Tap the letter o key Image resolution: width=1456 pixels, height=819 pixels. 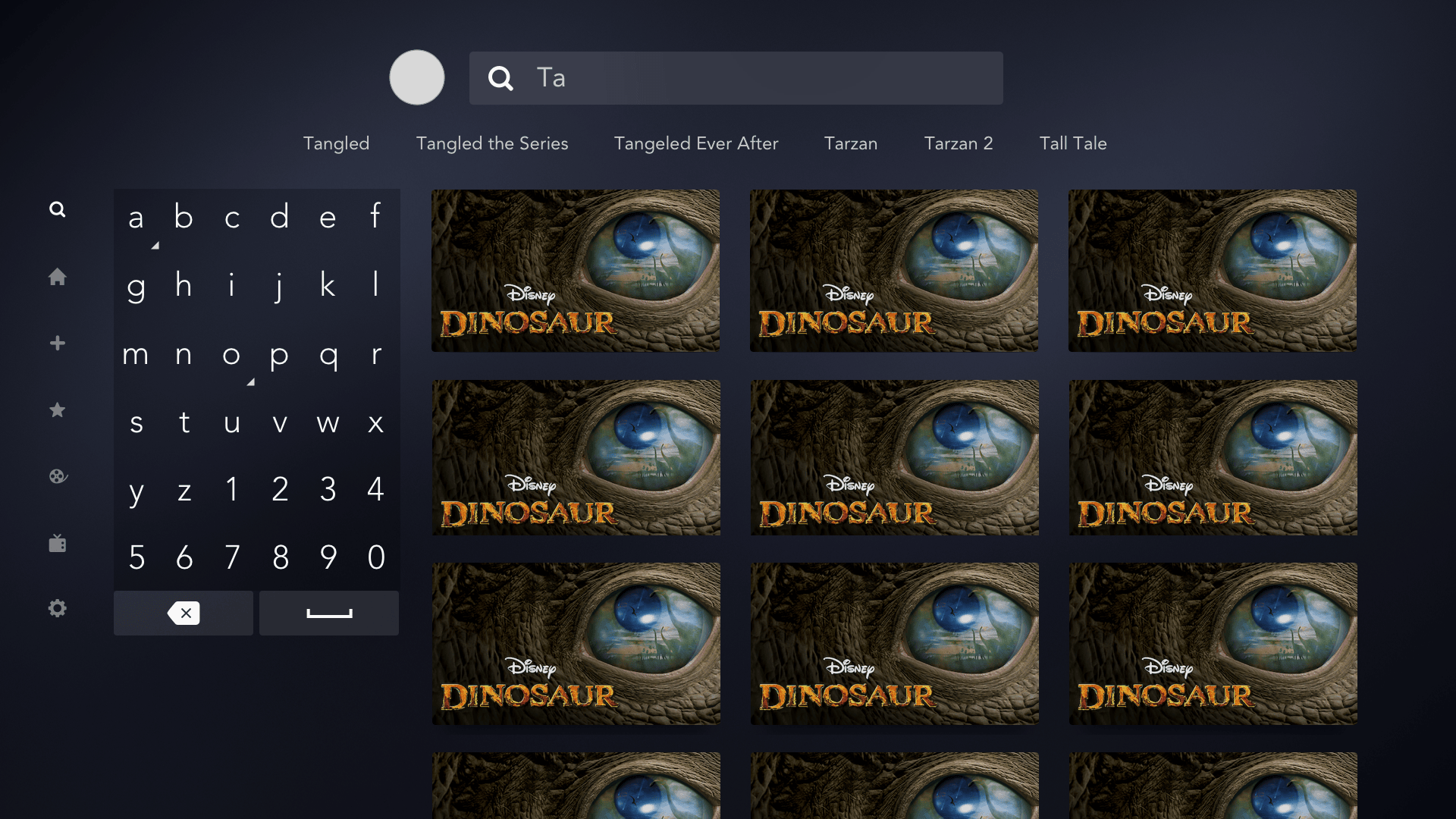[x=232, y=354]
